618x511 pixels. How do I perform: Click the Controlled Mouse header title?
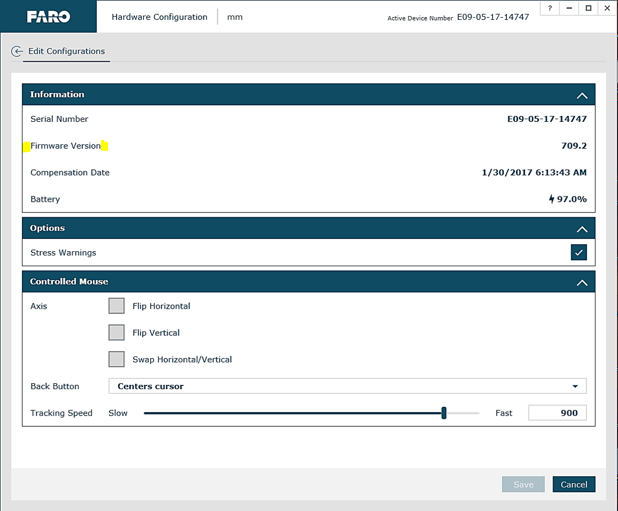(69, 282)
